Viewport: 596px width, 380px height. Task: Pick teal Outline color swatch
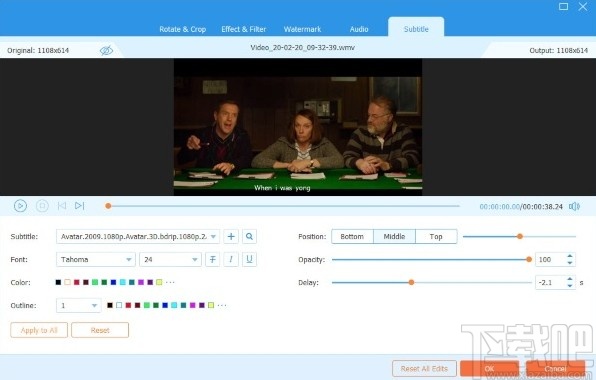183,305
